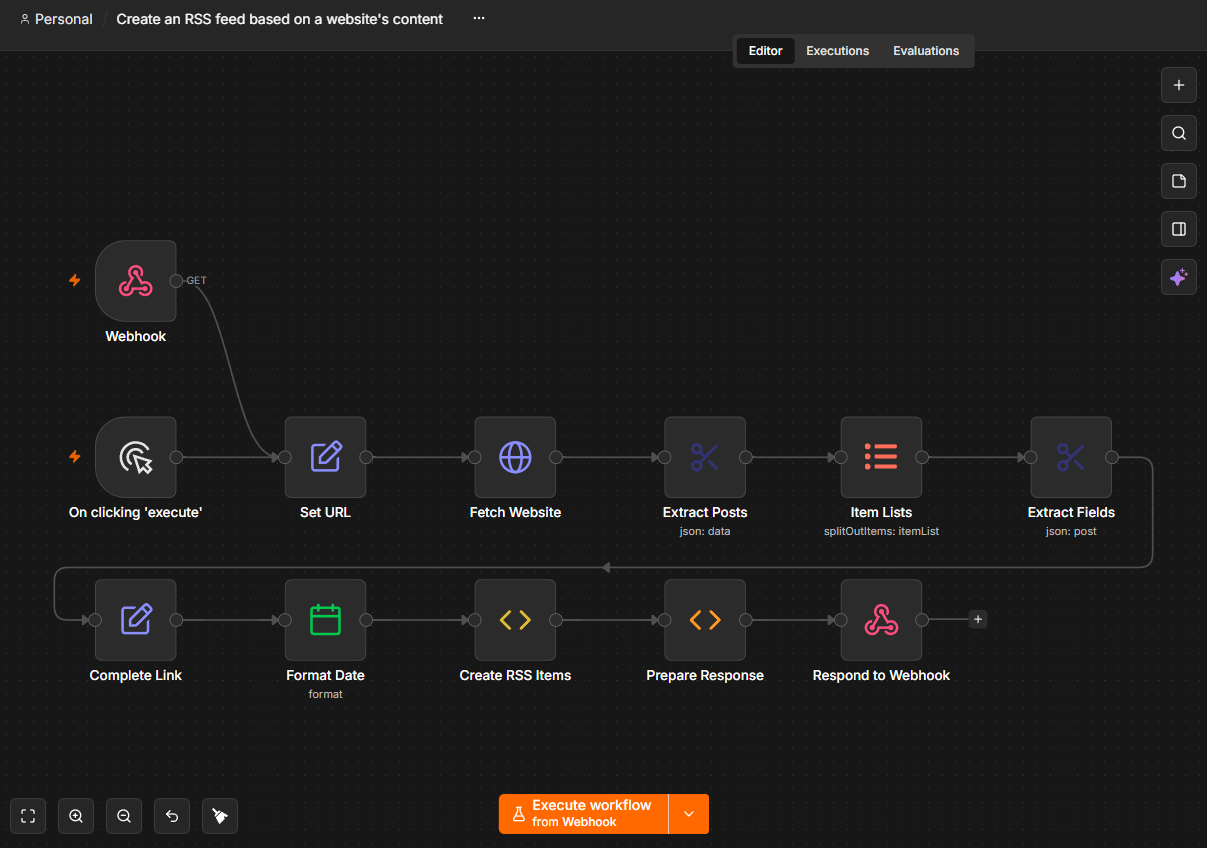1207x848 pixels.
Task: Toggle the side panel icon
Action: (x=1179, y=229)
